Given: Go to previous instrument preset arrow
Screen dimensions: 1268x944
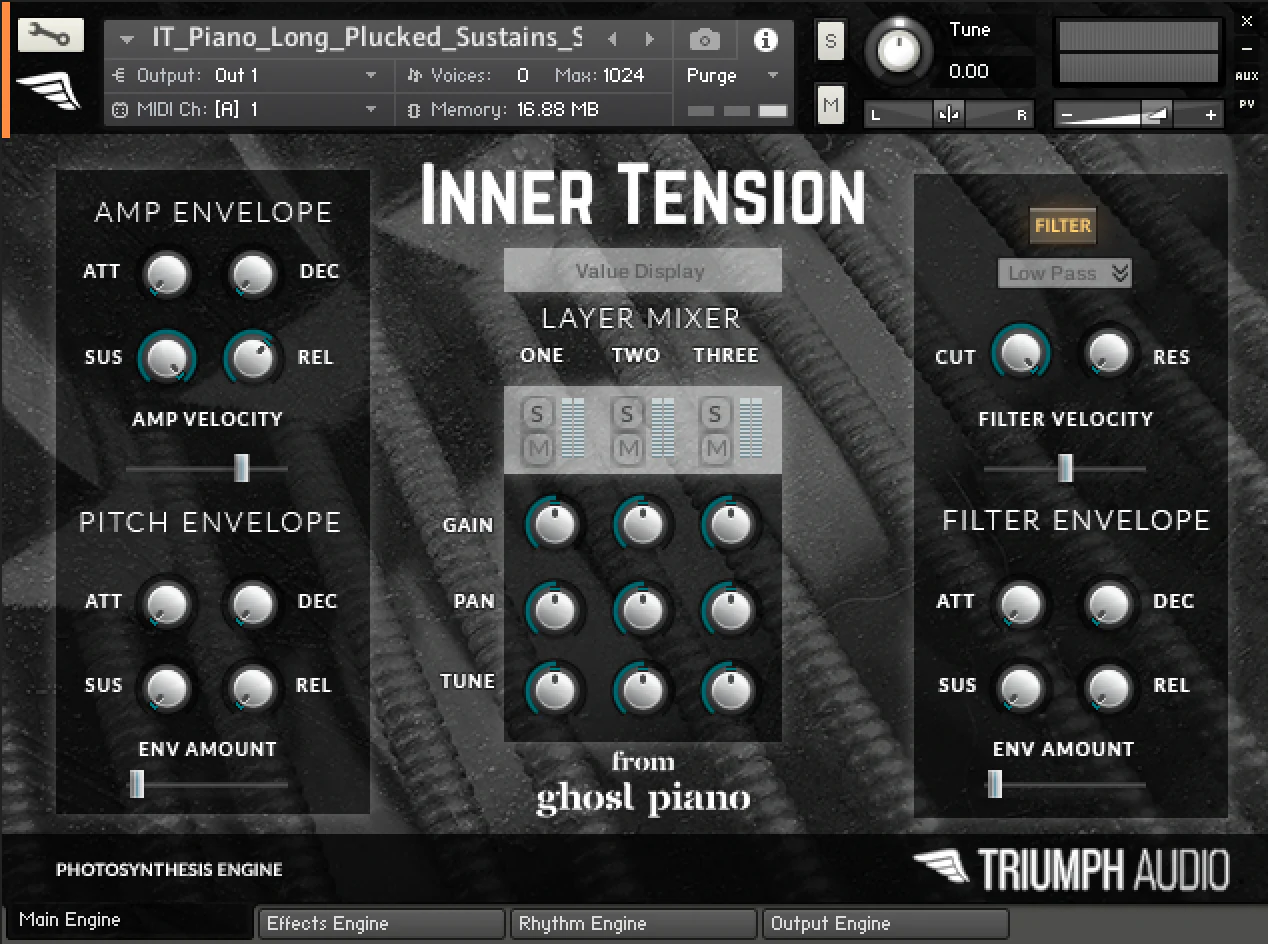Looking at the screenshot, I should pos(612,40).
